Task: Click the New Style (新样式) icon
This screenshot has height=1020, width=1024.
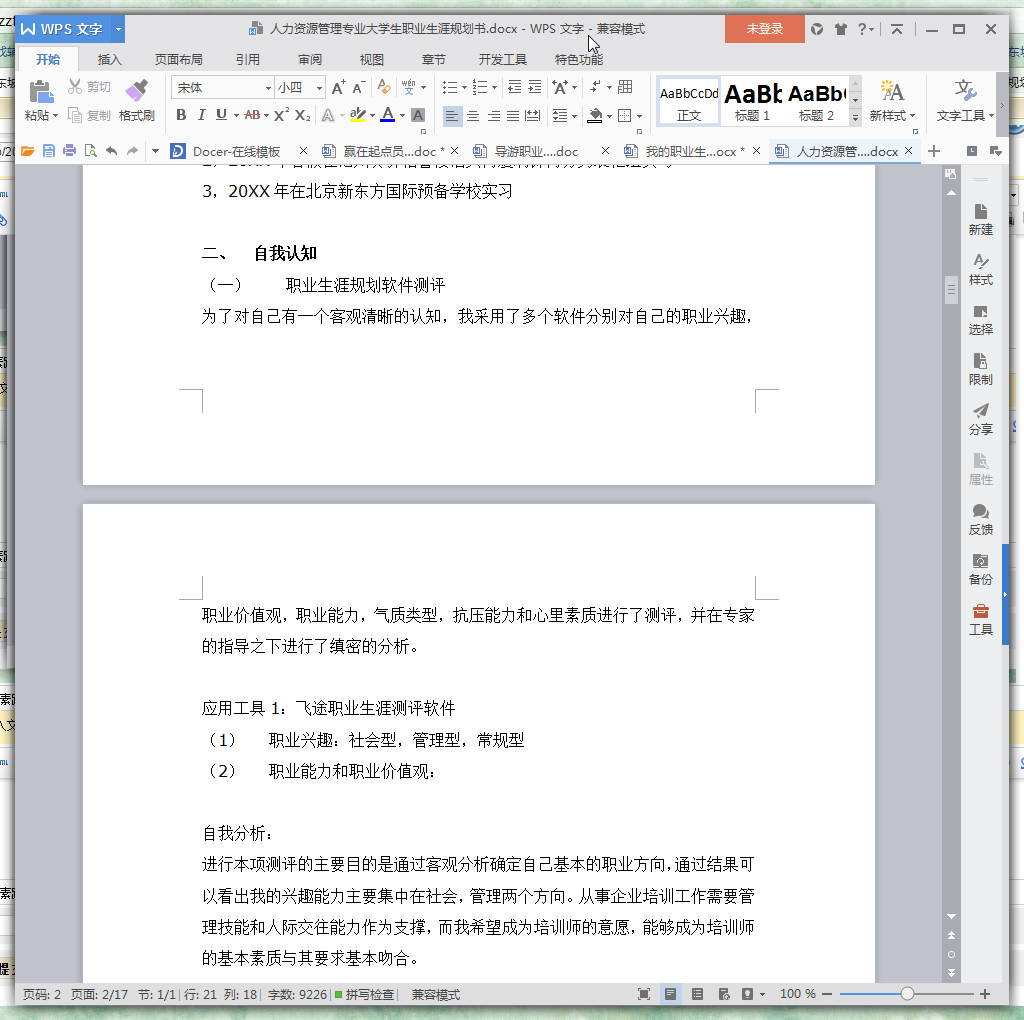Action: pos(892,91)
